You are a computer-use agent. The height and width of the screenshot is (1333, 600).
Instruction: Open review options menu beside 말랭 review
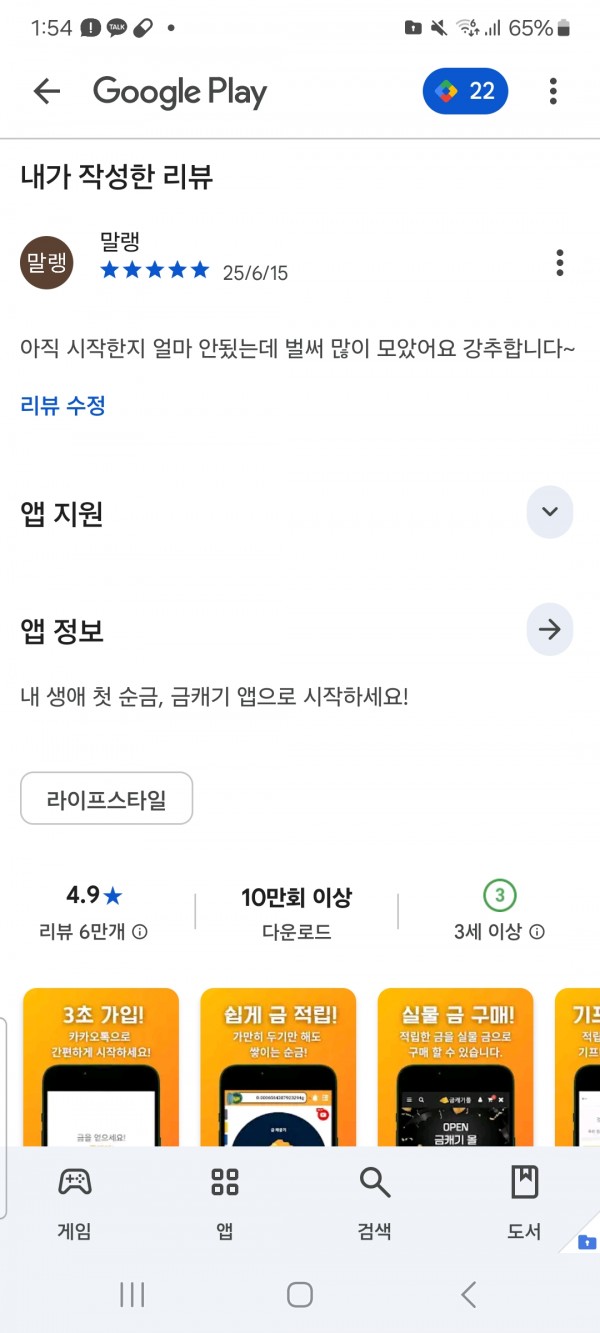559,263
